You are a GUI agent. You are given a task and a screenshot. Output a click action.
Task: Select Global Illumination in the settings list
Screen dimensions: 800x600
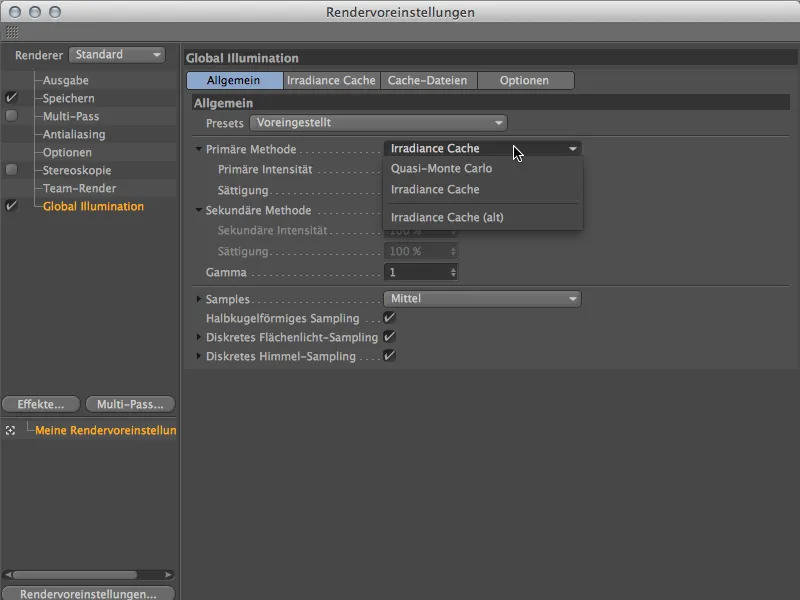point(93,206)
